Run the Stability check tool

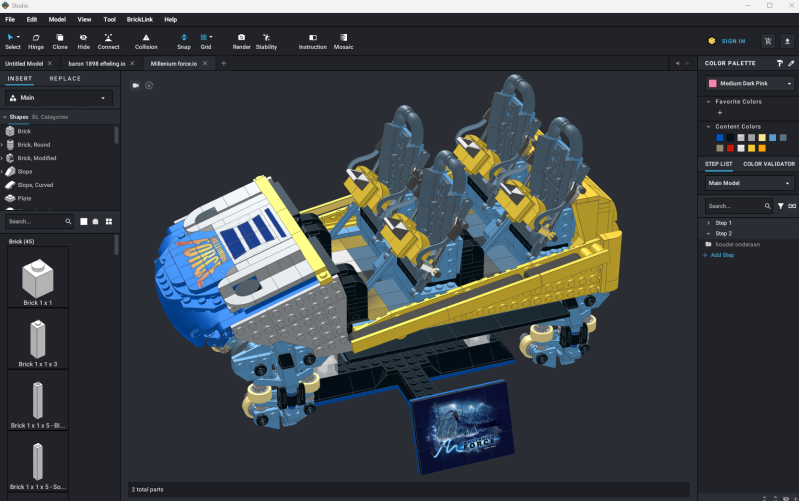[267, 41]
